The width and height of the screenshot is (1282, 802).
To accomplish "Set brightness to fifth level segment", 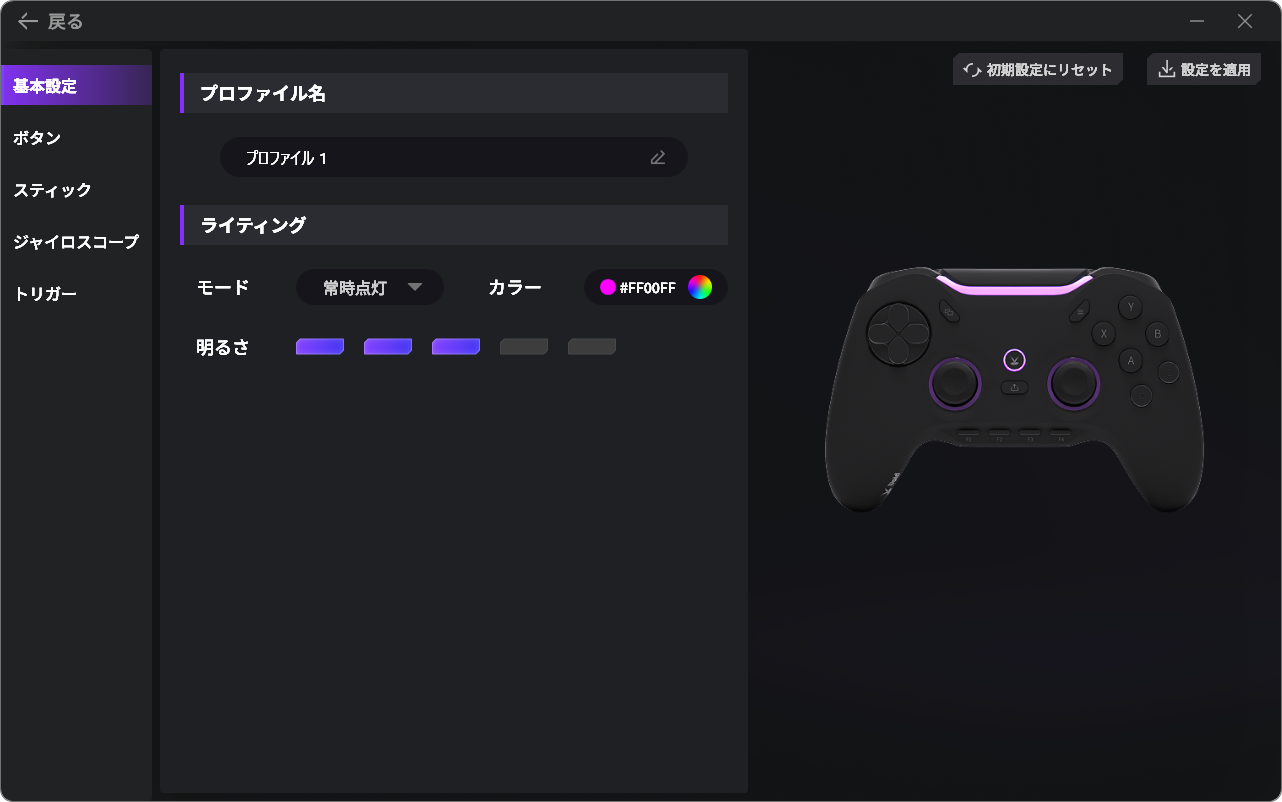I will click(x=592, y=347).
